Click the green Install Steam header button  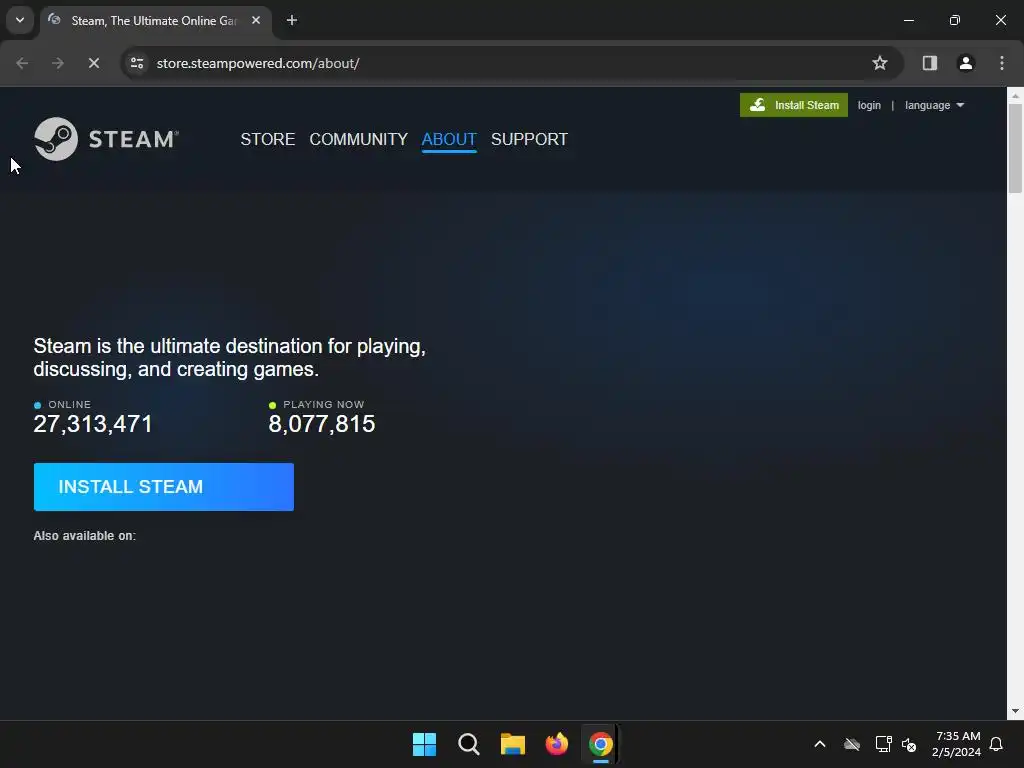click(793, 105)
